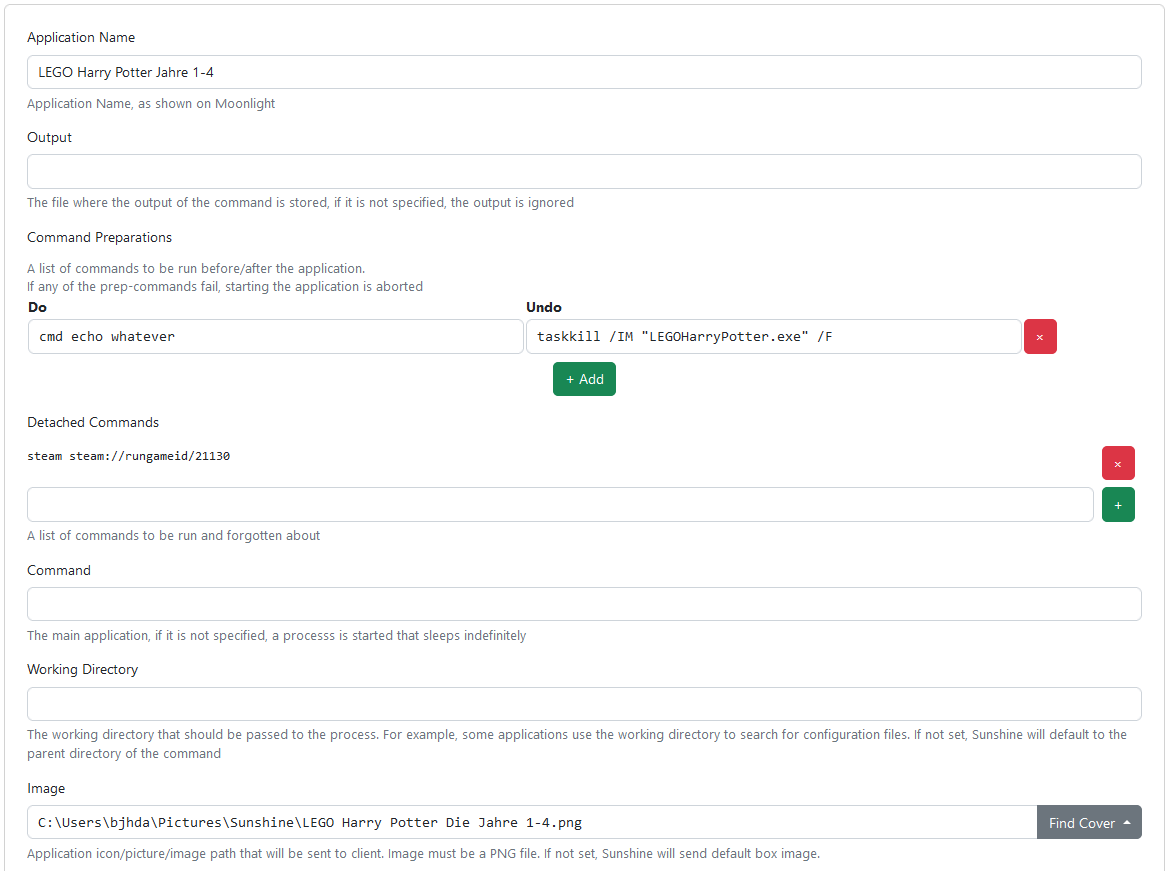Open the Find Cover dropdown
Viewport: 1170px width, 871px height.
tap(1089, 822)
